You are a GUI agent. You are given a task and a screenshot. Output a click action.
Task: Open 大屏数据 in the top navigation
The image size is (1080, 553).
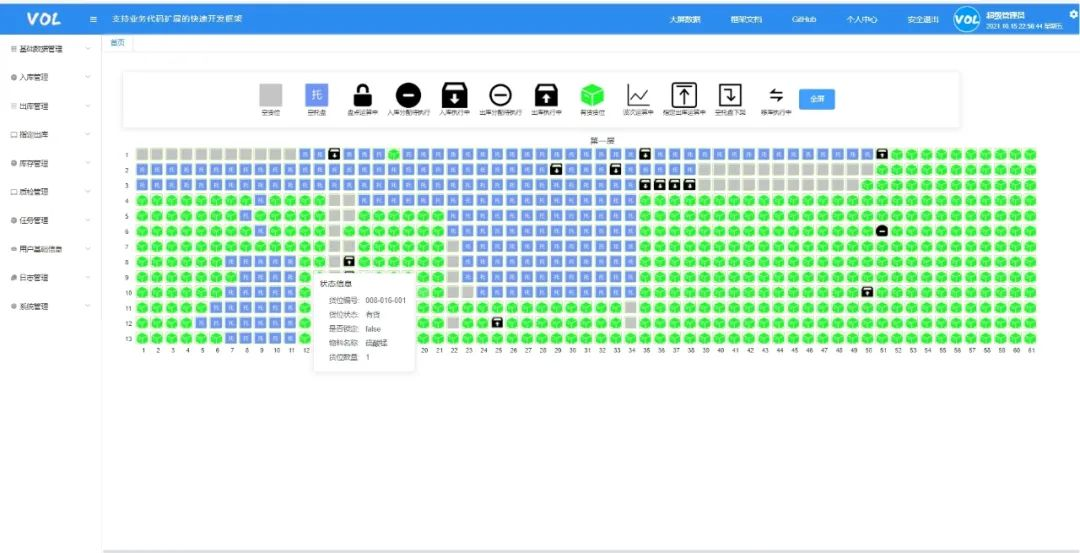click(685, 19)
